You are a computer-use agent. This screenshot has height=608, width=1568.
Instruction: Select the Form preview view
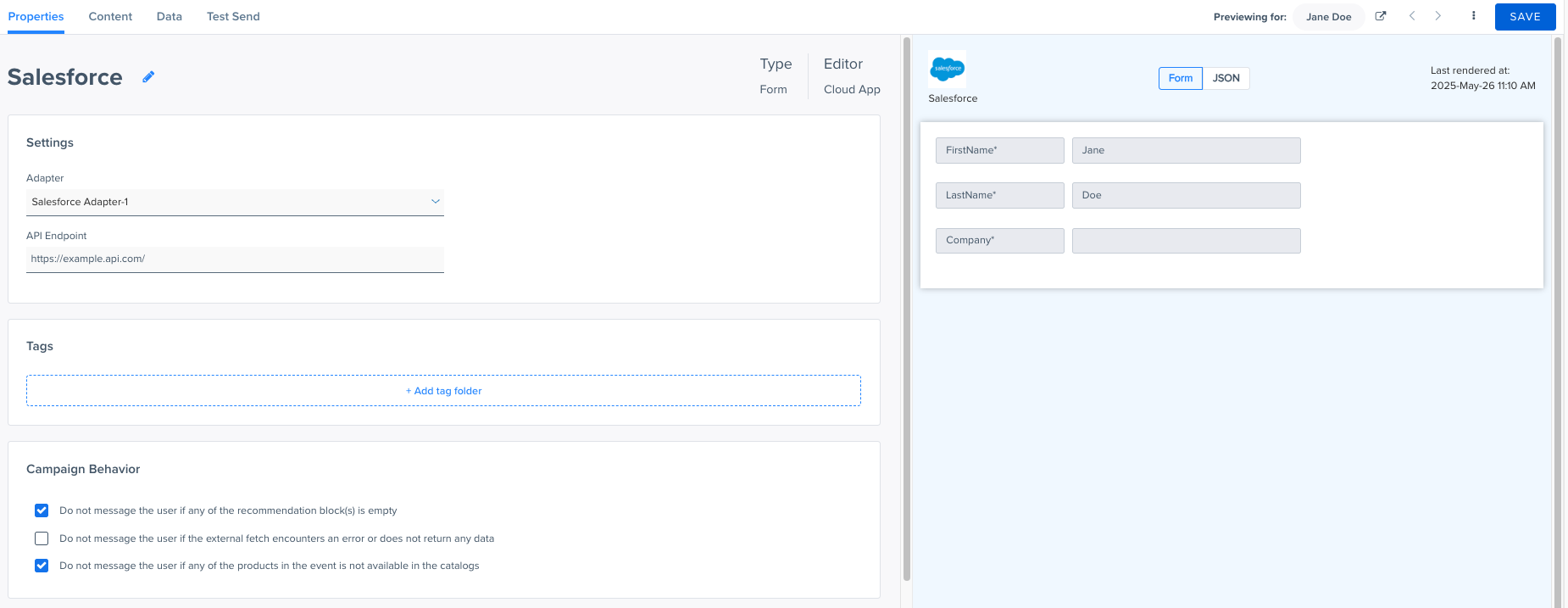[1181, 78]
